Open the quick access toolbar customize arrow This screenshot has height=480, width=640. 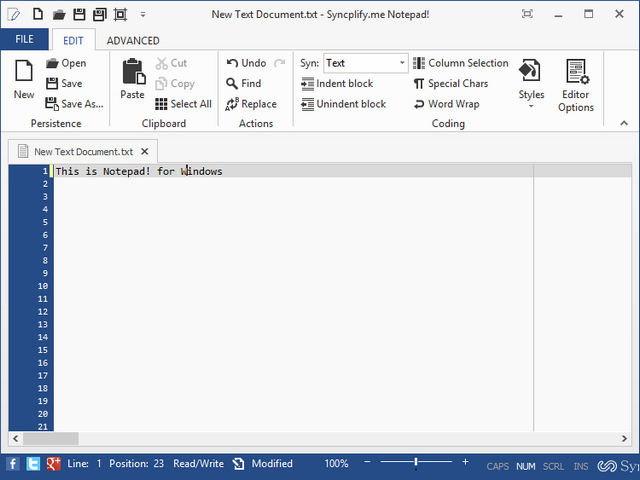coord(143,15)
